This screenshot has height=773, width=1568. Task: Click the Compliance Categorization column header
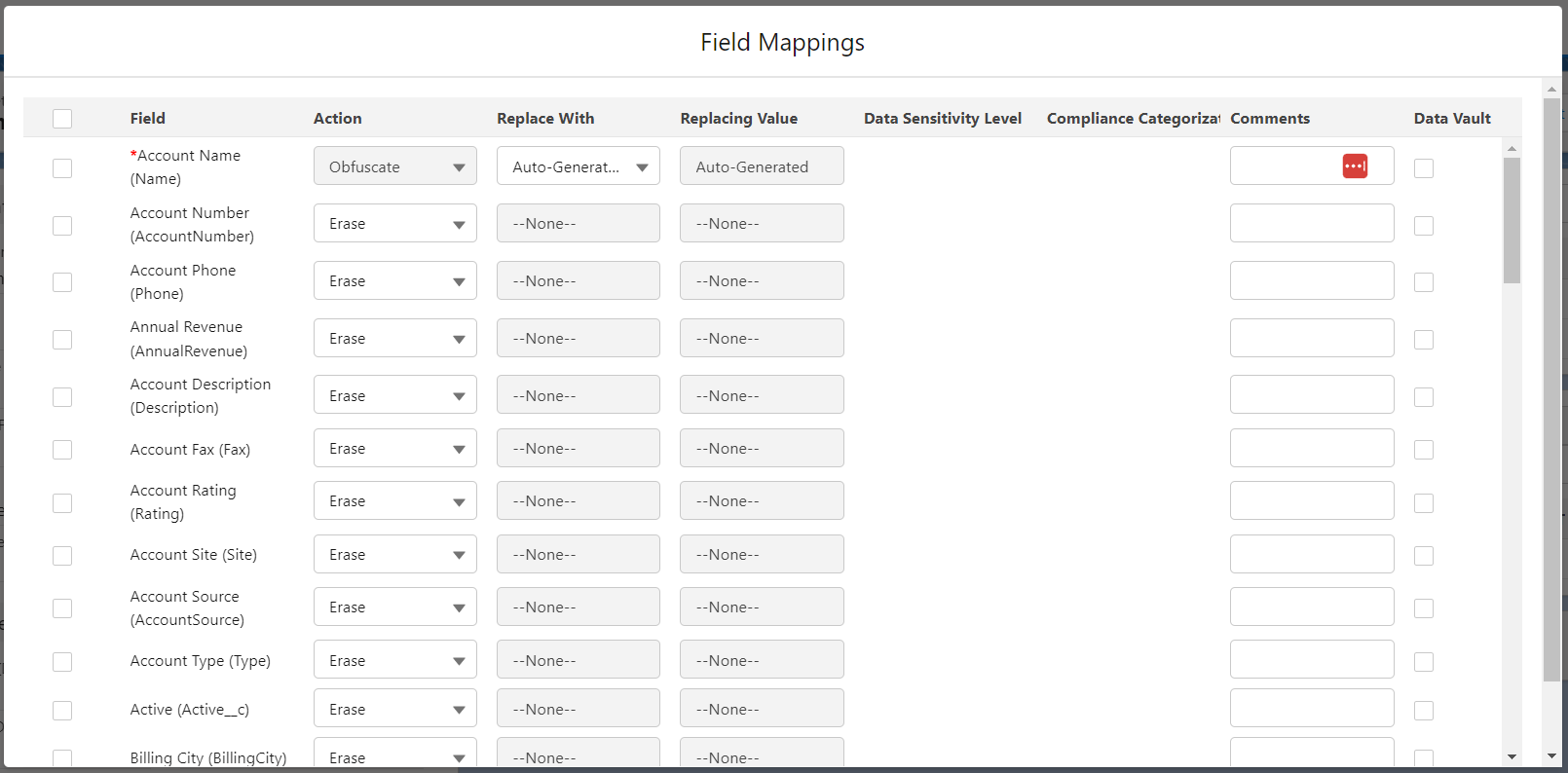click(1133, 119)
